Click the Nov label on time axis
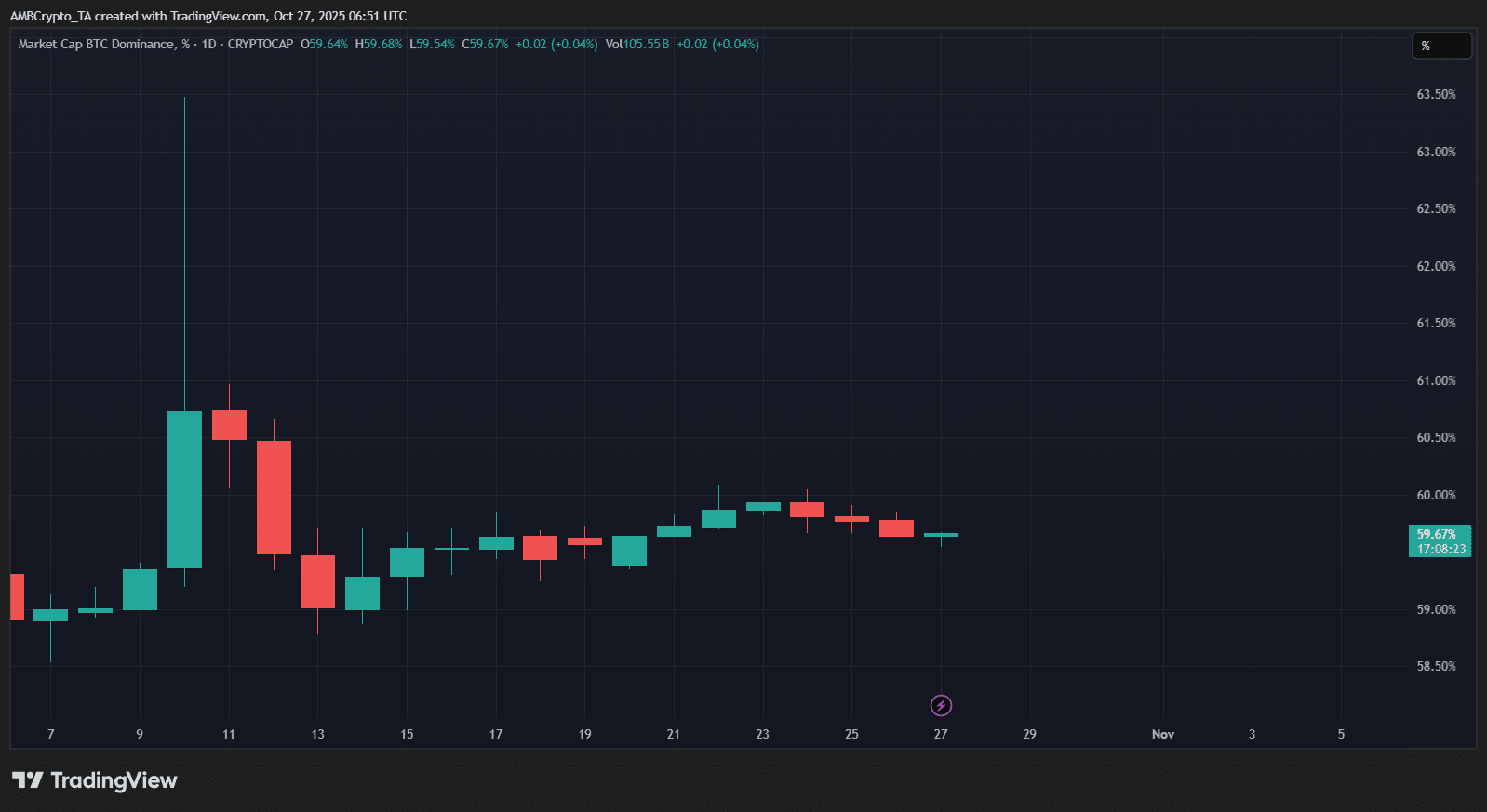Viewport: 1487px width, 812px height. pyautogui.click(x=1162, y=734)
